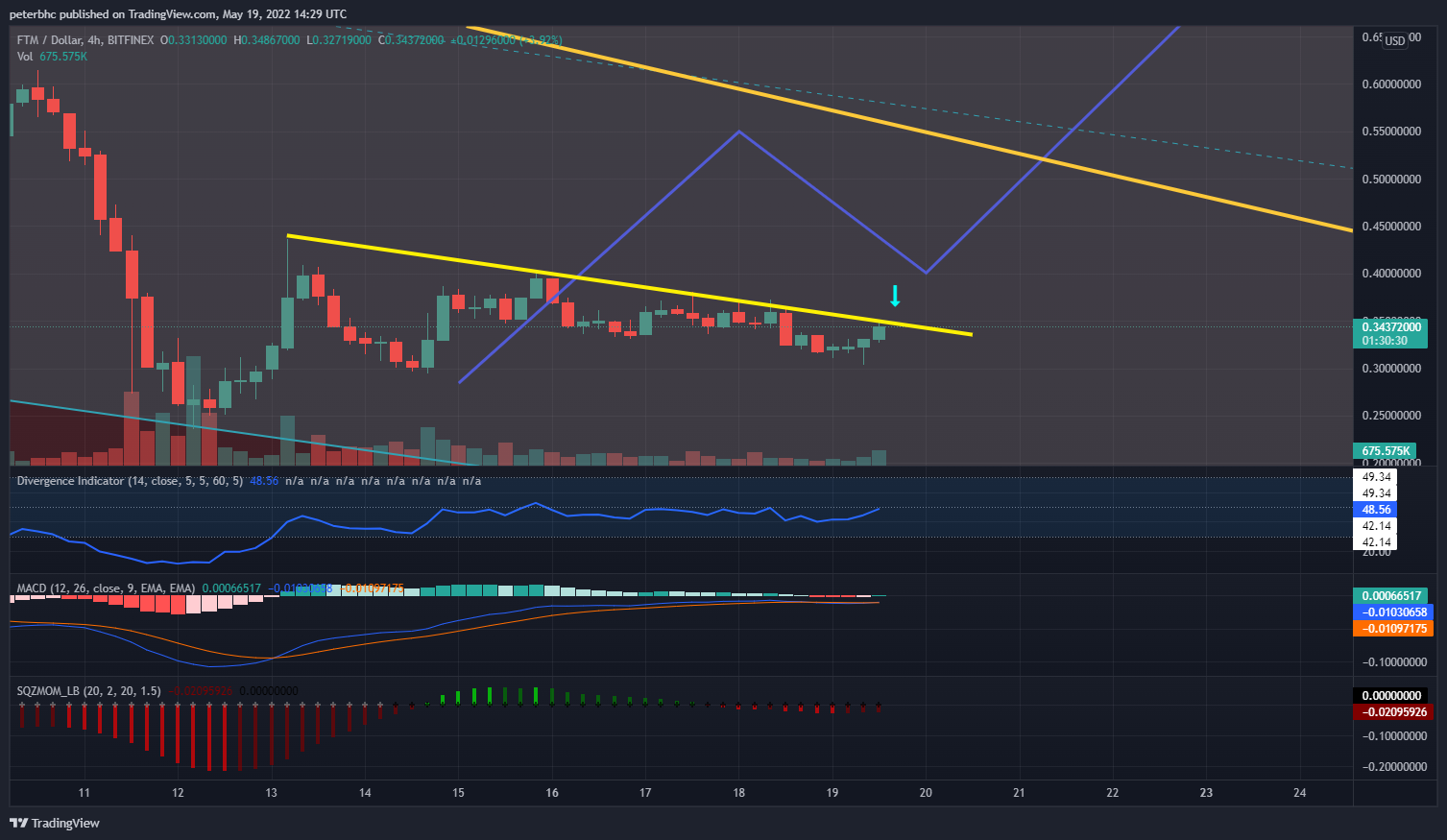This screenshot has height=840, width=1447.
Task: Click the 0.50000000 price axis label
Action: (x=1391, y=180)
